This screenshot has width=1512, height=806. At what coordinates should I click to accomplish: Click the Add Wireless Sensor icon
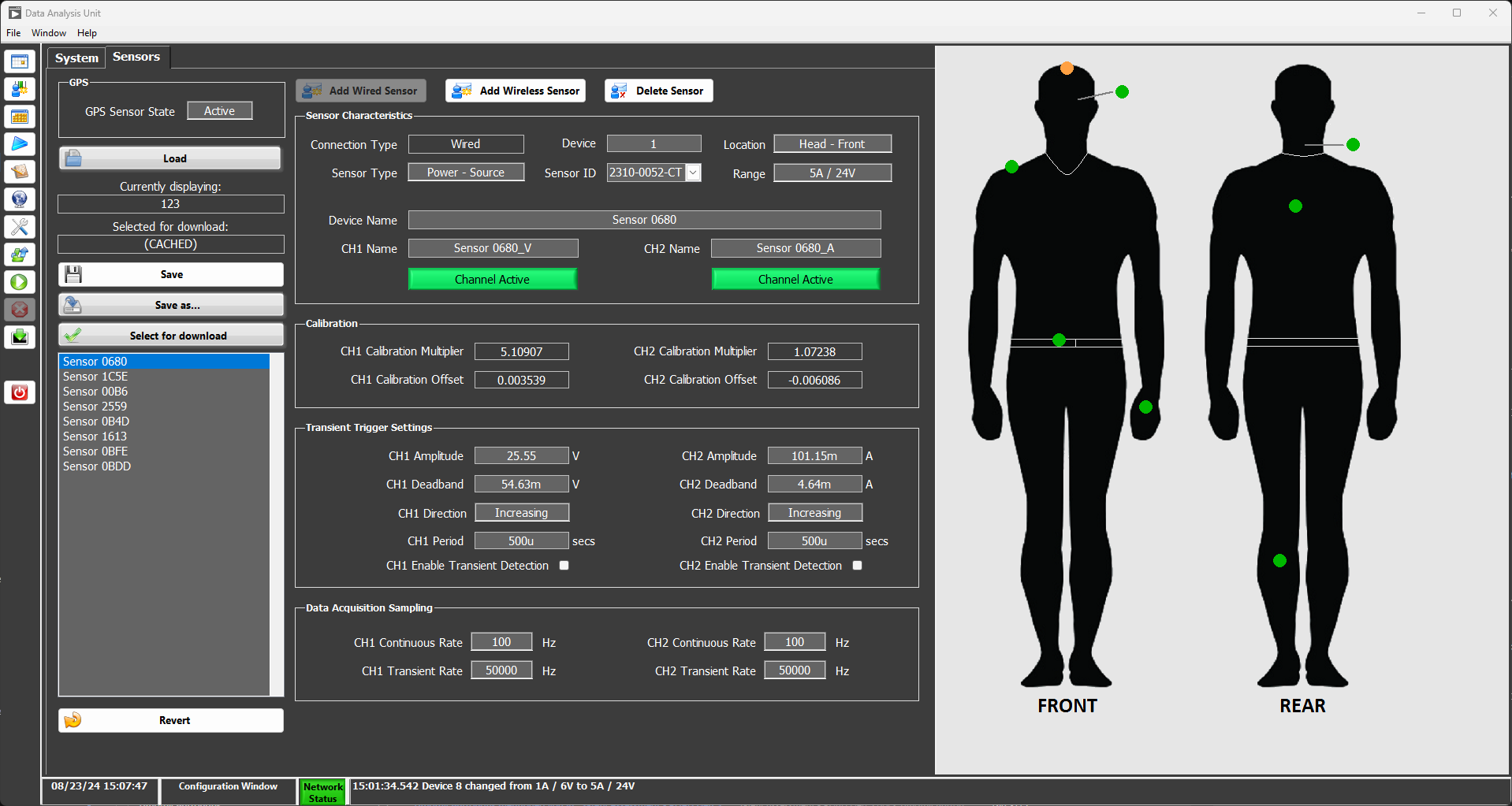pyautogui.click(x=462, y=91)
